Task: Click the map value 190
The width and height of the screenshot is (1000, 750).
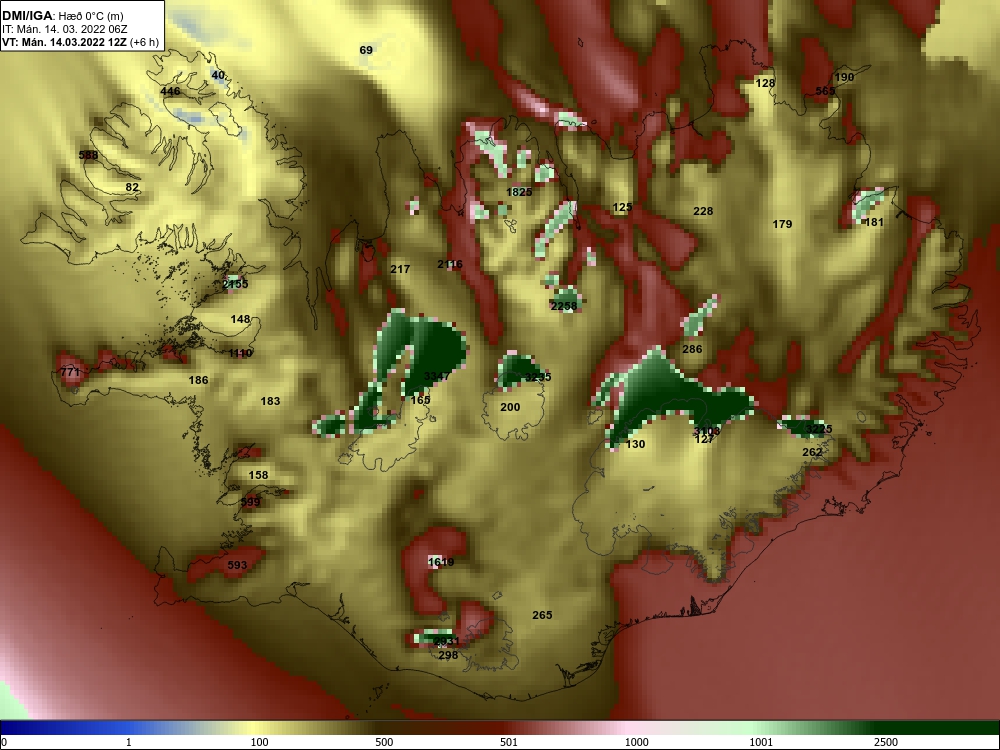Action: tap(844, 77)
